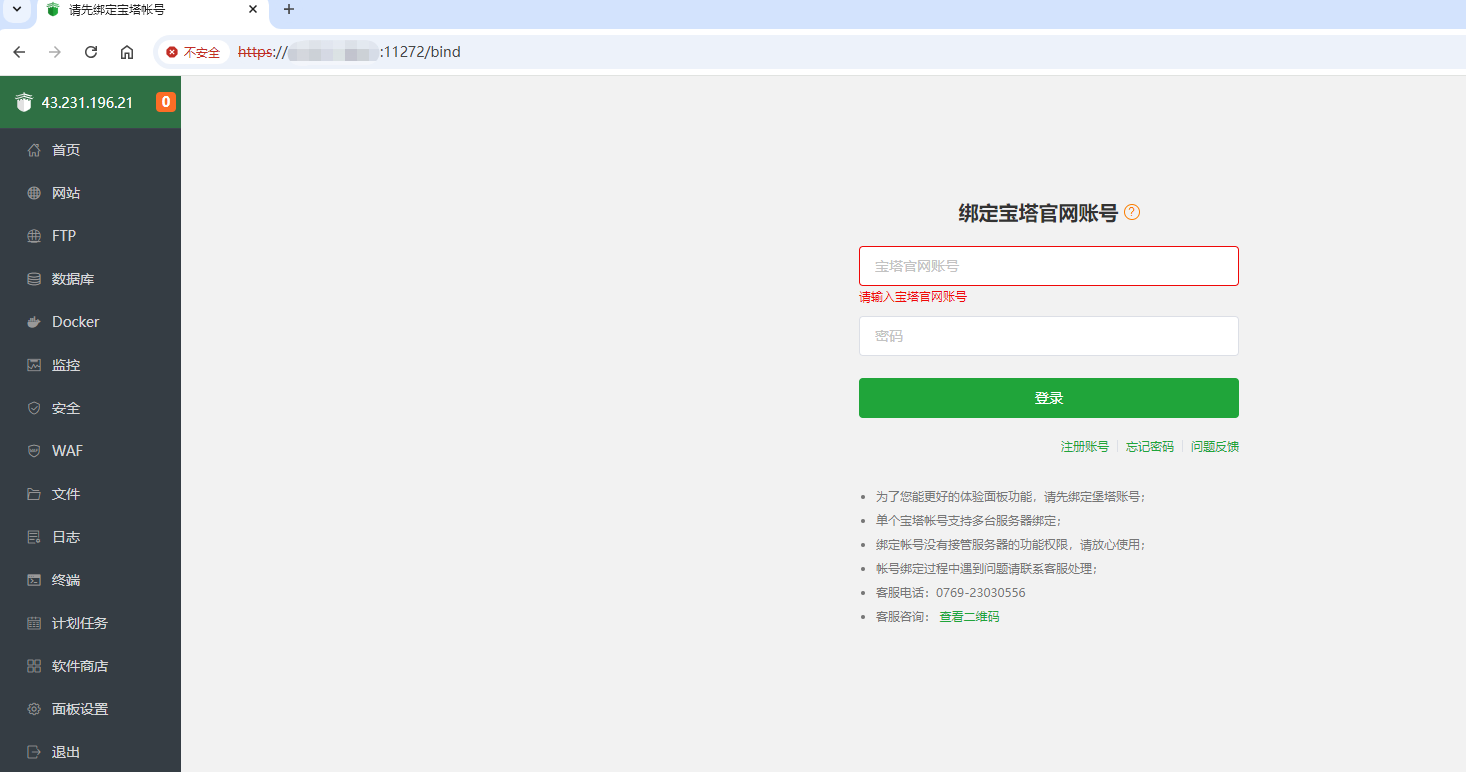Screen dimensions: 1466x772
Task: Open the 计划任务 menu label
Action: (x=80, y=623)
